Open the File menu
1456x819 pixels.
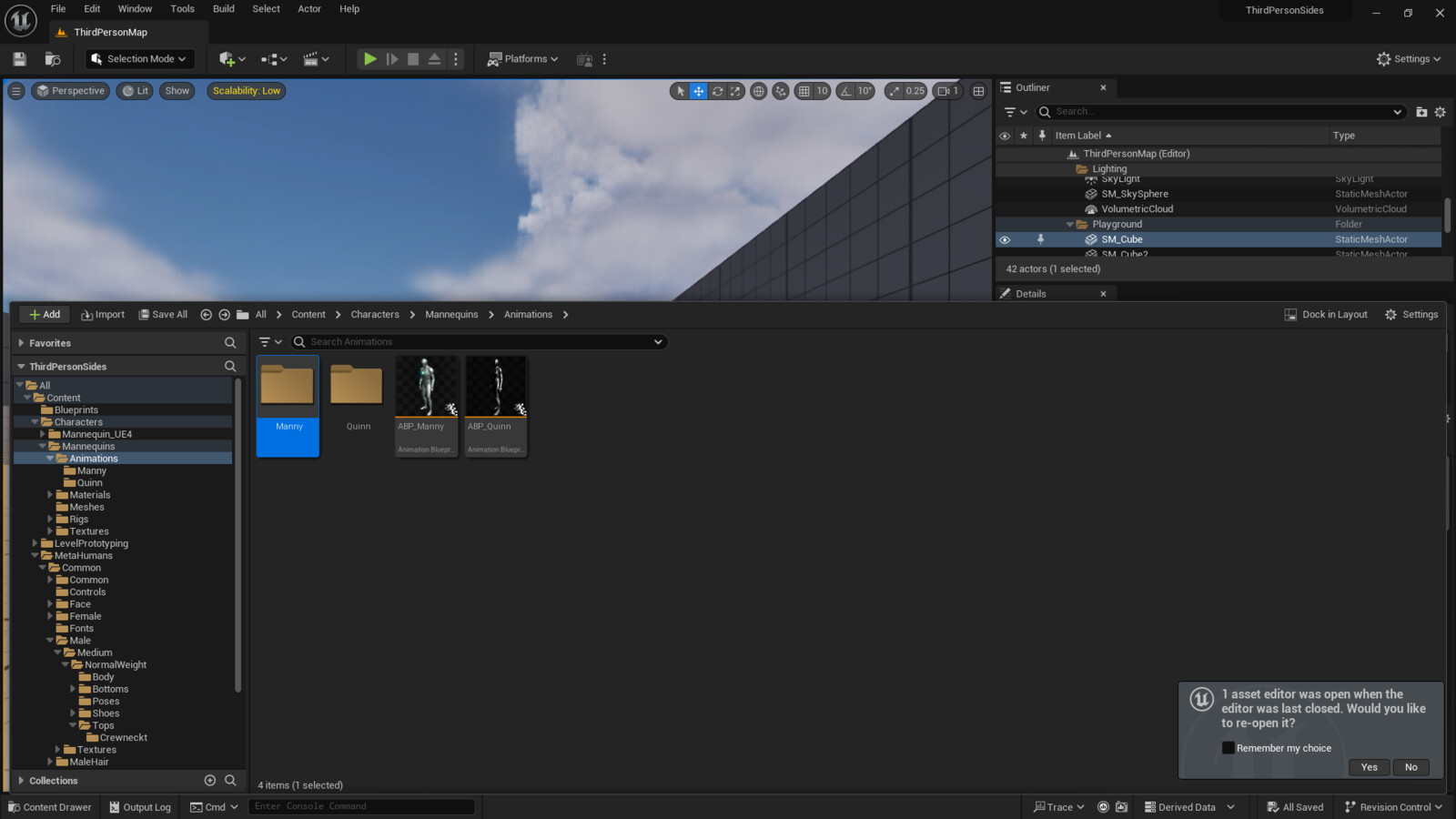(x=58, y=9)
